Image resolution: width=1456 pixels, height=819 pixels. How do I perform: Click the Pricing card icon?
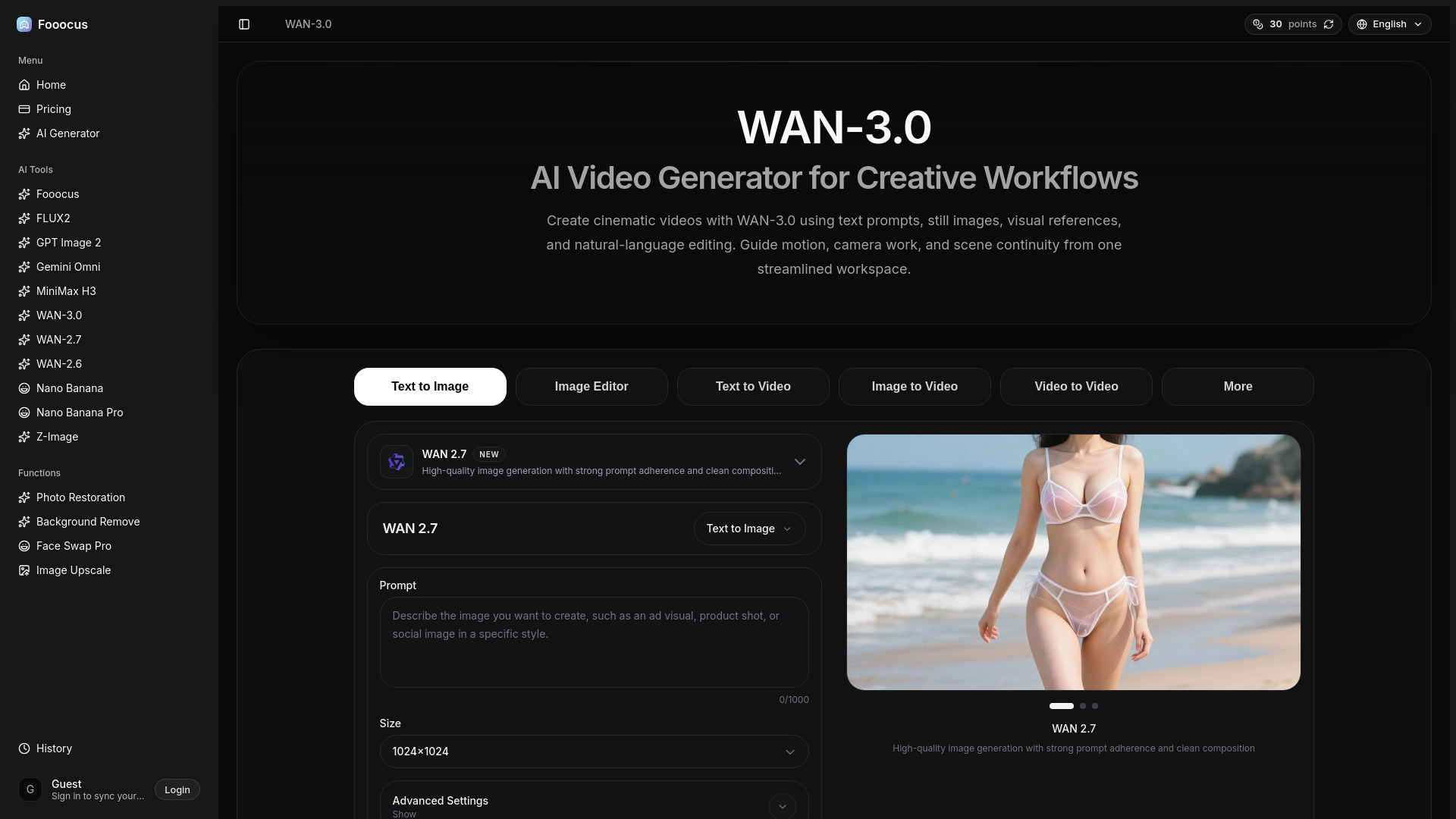[24, 109]
